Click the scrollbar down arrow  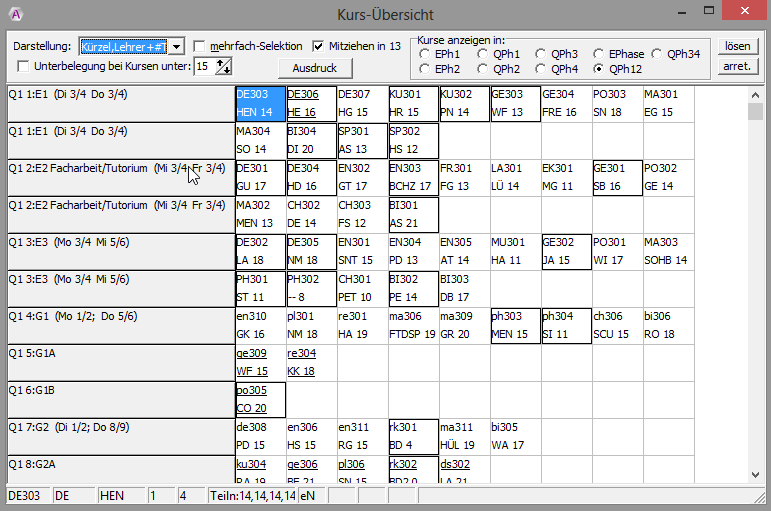pyautogui.click(x=755, y=475)
